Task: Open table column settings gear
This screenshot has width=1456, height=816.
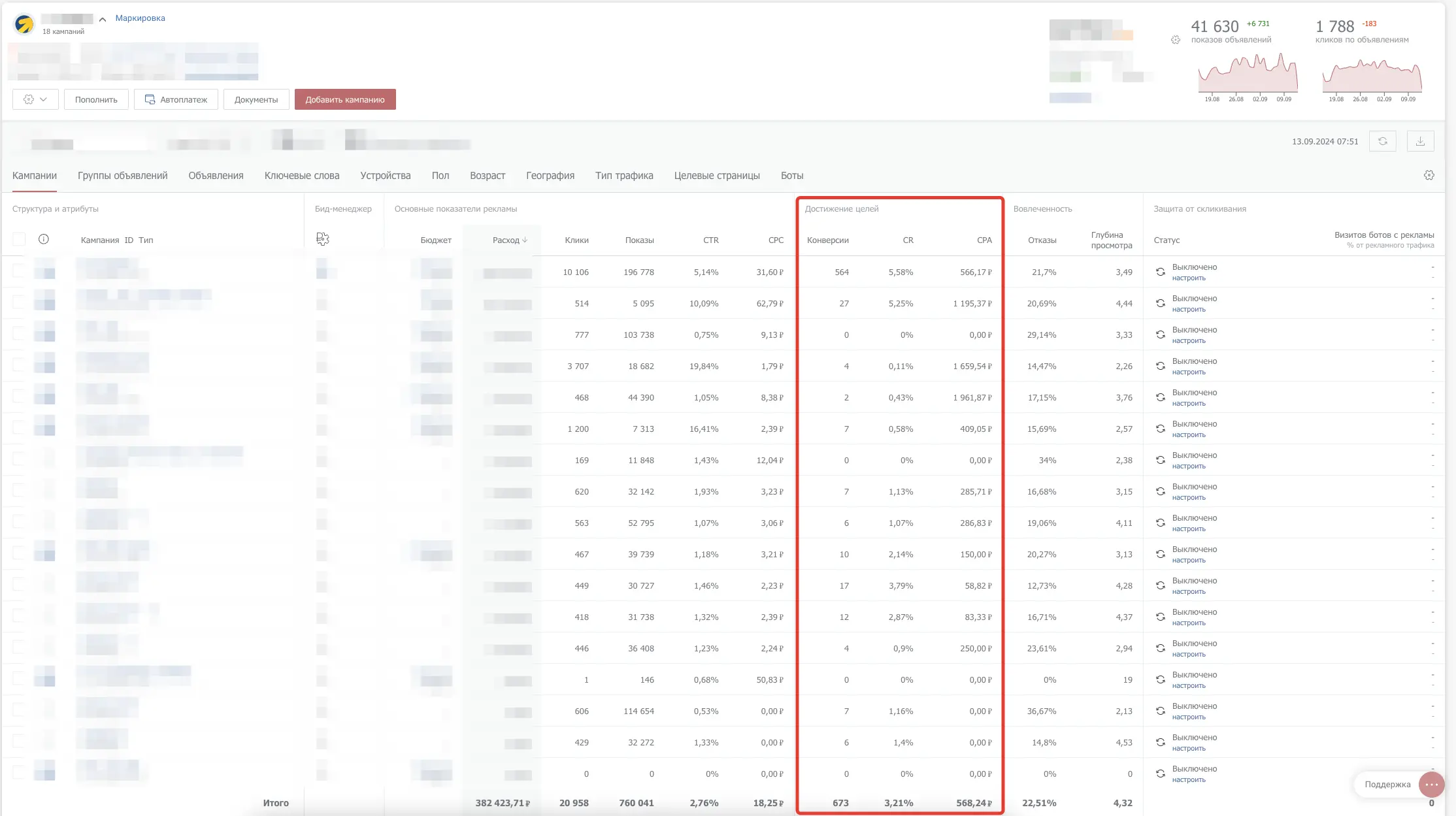Action: (1429, 175)
